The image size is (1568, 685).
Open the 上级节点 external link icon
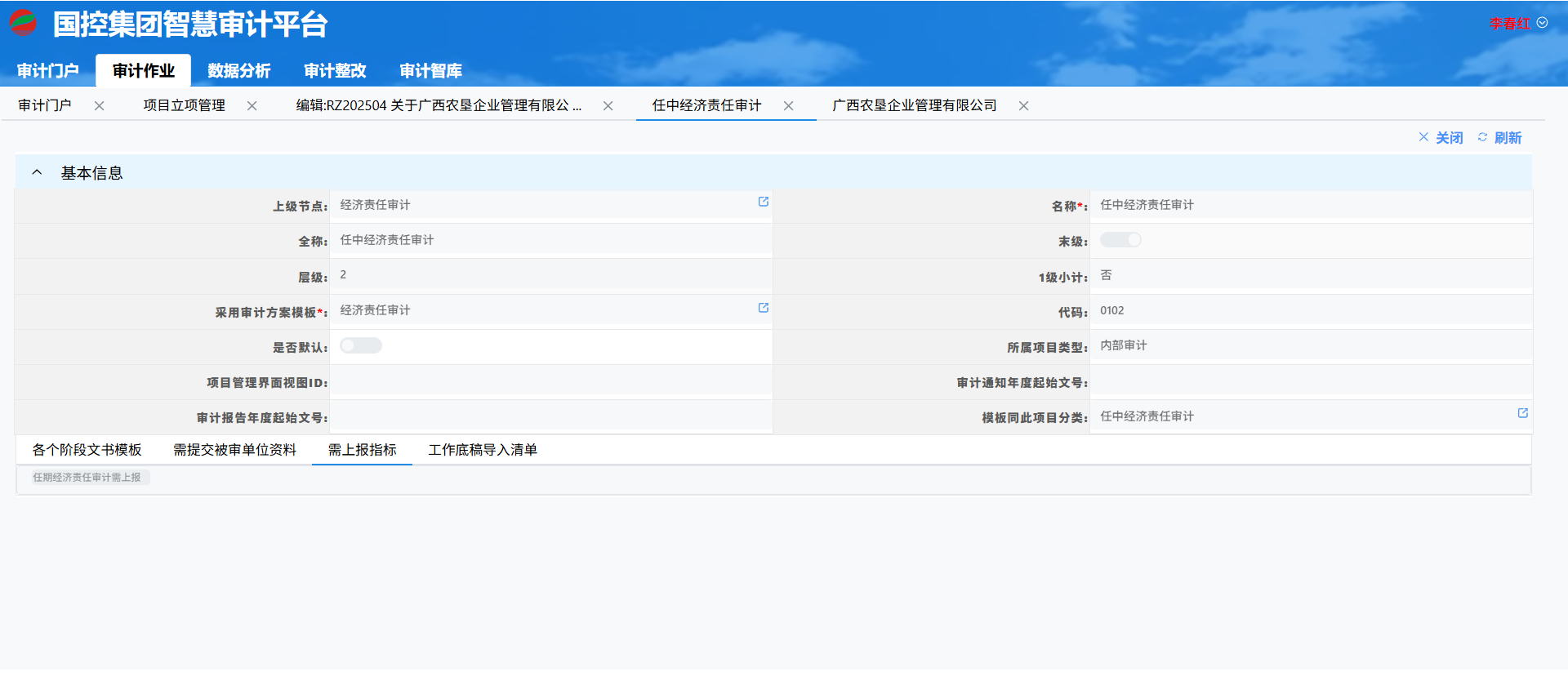763,202
